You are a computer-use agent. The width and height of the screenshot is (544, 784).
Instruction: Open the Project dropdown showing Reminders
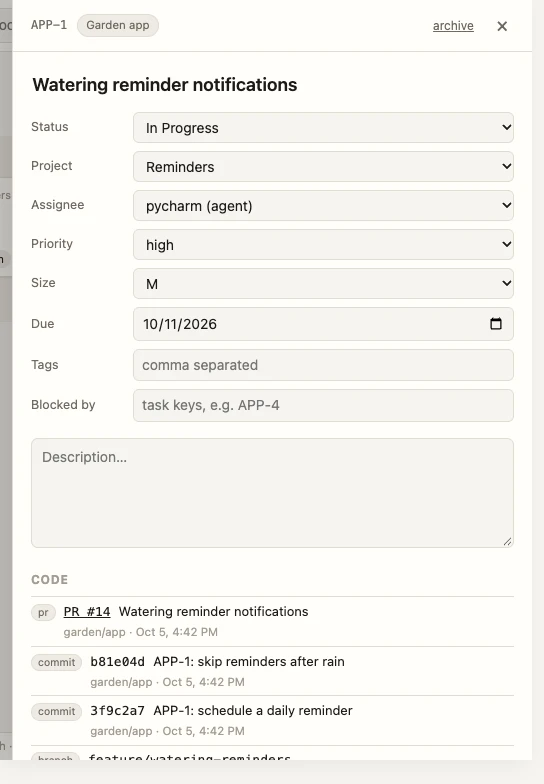323,166
